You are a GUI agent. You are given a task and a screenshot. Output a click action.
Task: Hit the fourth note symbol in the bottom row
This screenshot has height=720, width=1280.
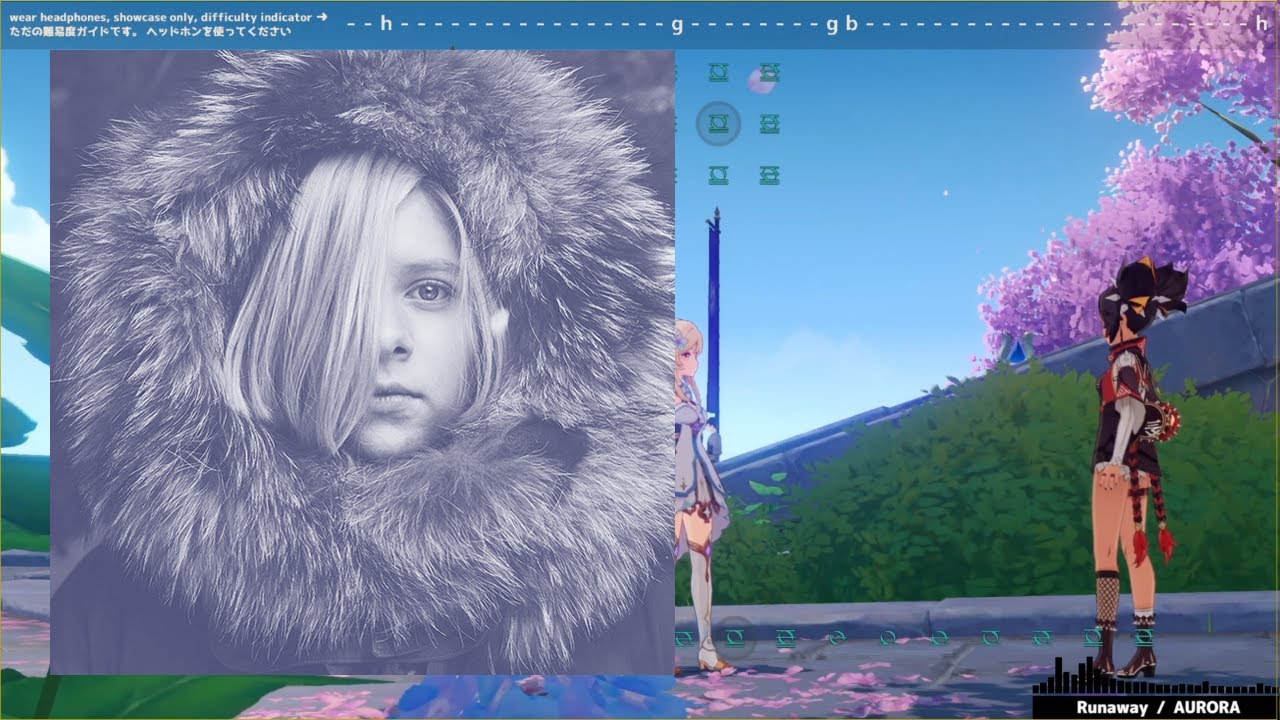(837, 637)
